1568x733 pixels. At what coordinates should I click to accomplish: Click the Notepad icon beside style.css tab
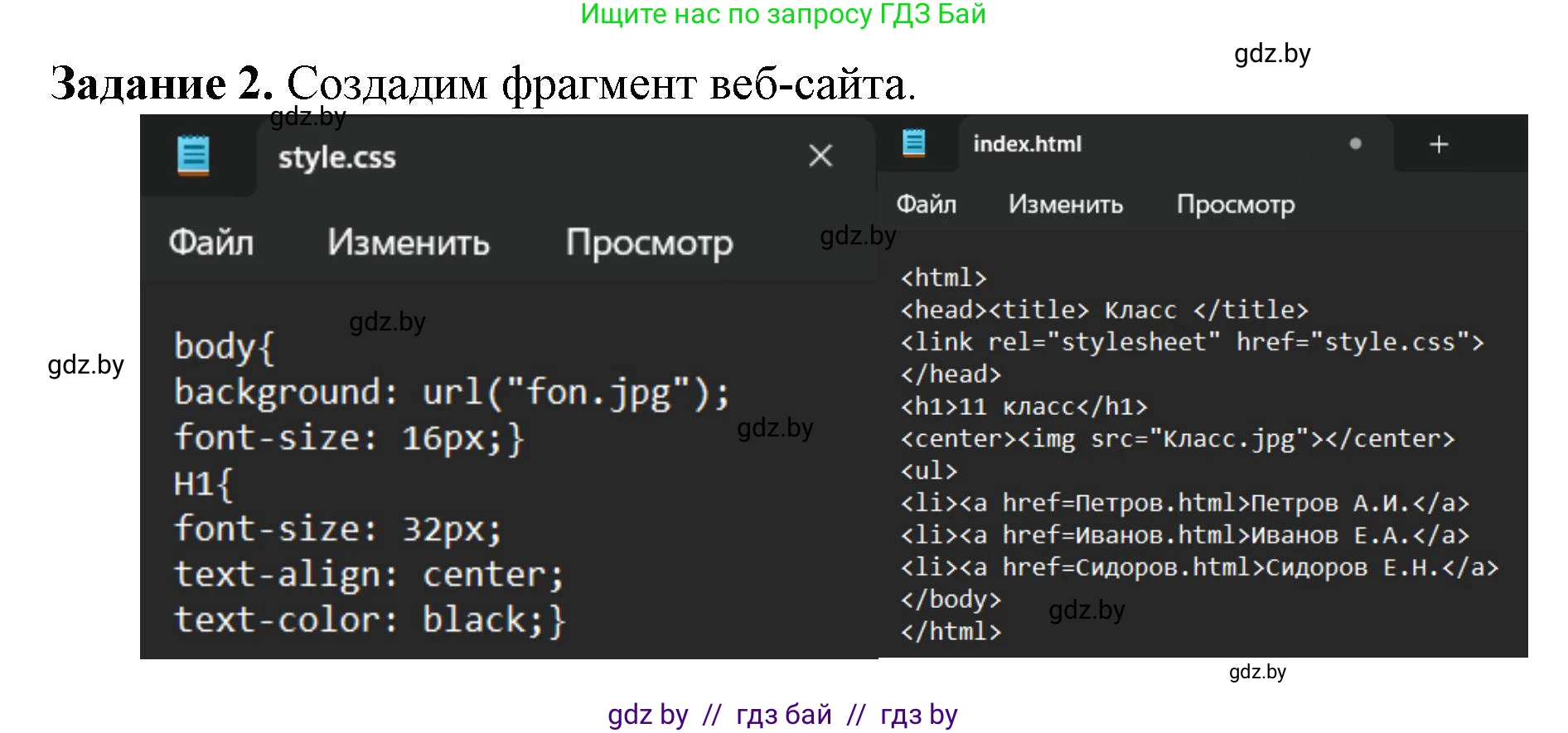194,156
